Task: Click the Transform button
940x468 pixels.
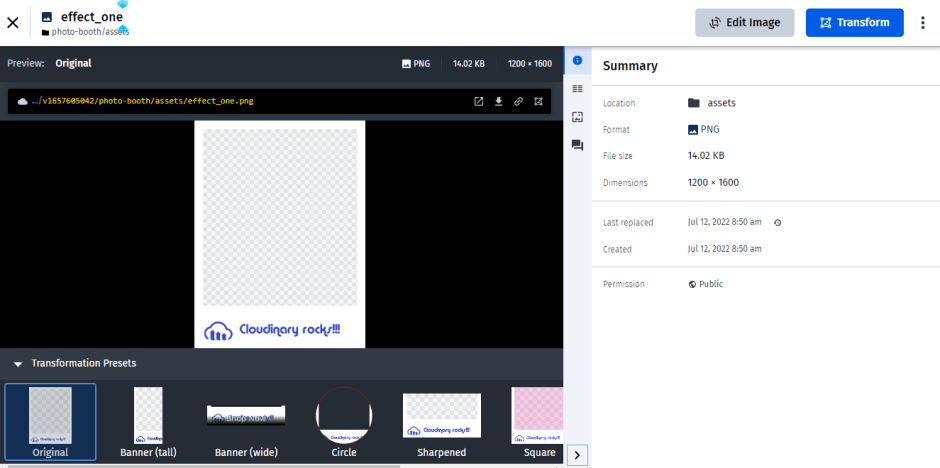Action: click(x=854, y=23)
